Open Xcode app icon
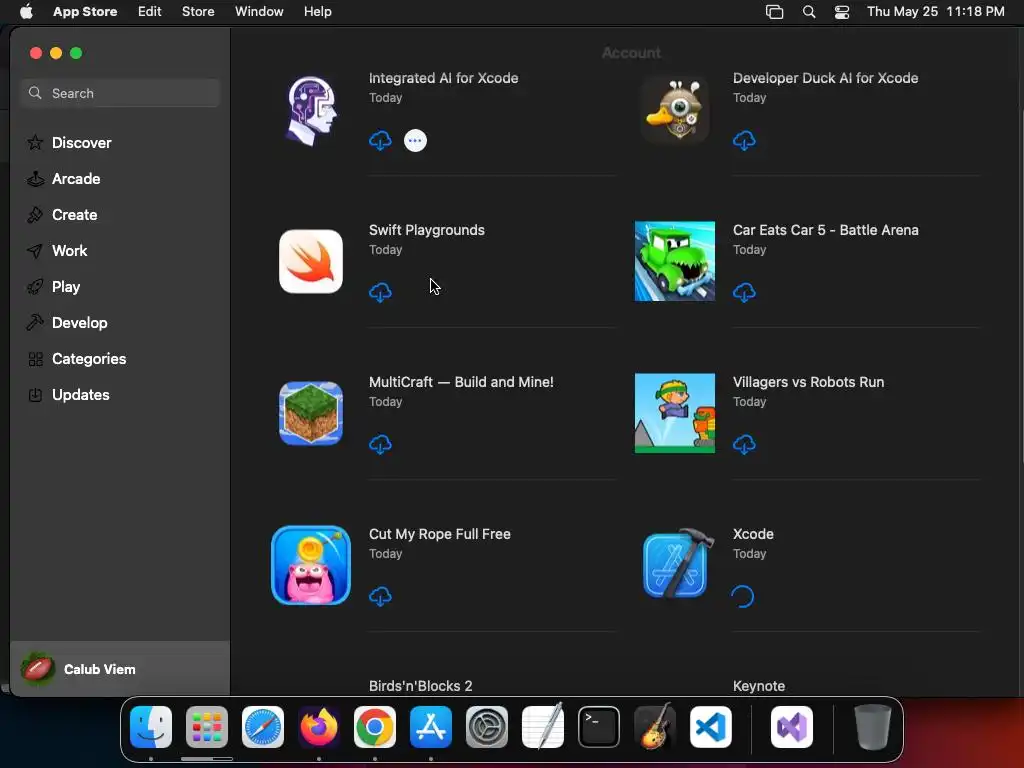Screen dimensions: 1024x768 click(x=677, y=564)
